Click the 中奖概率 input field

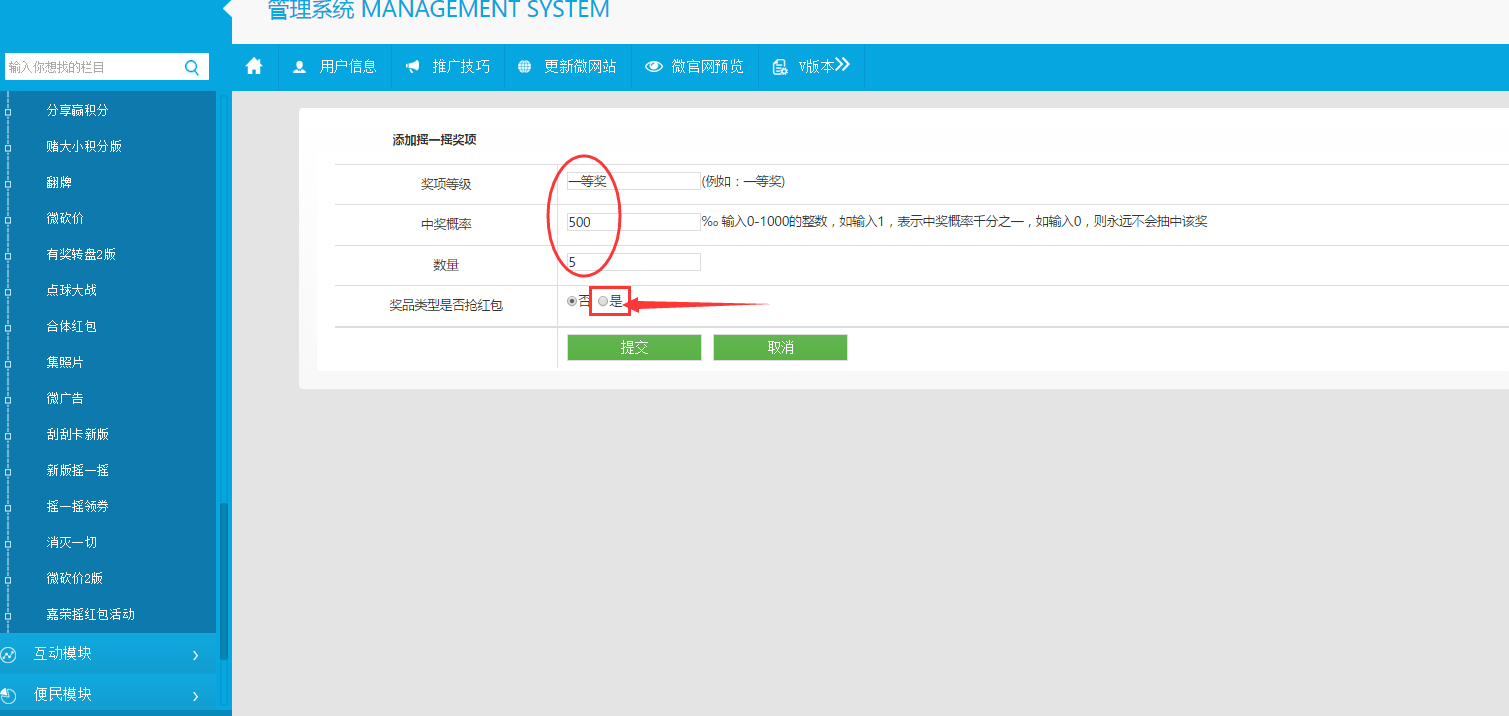point(633,222)
